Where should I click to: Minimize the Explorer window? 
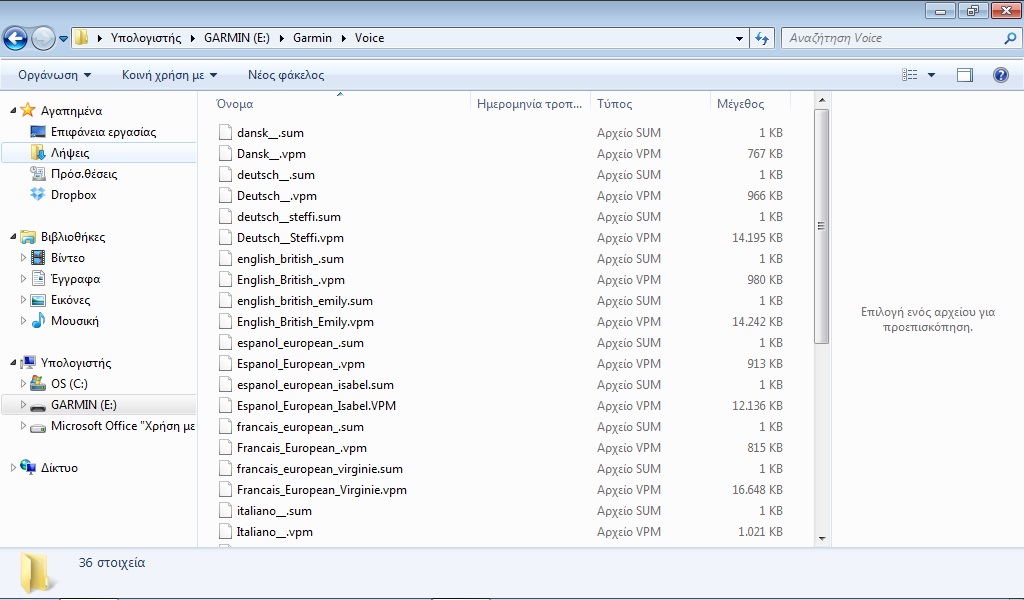tap(940, 10)
